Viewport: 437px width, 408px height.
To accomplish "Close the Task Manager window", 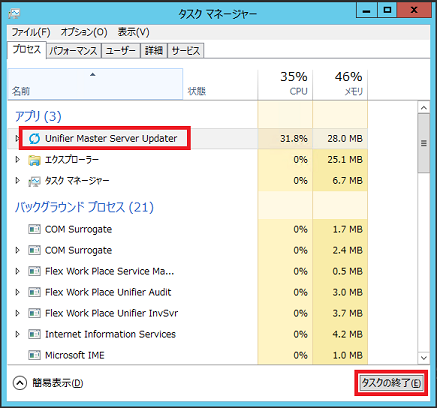I will [414, 10].
